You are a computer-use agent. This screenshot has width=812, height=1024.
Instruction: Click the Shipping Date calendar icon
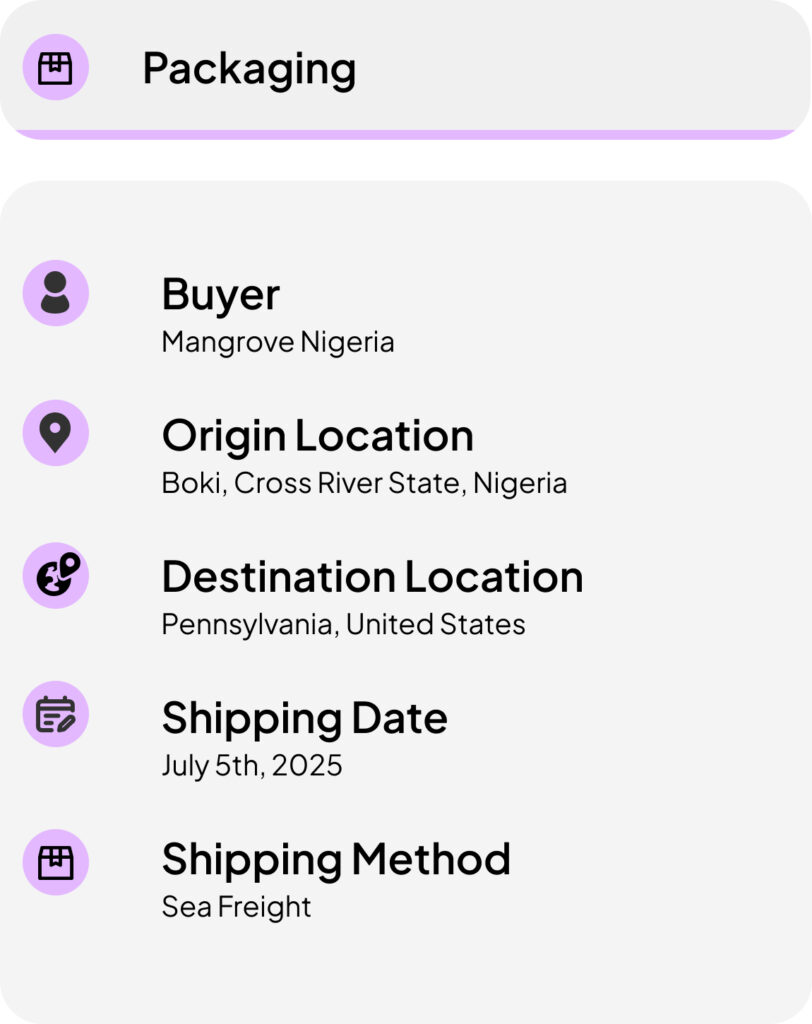tap(56, 714)
